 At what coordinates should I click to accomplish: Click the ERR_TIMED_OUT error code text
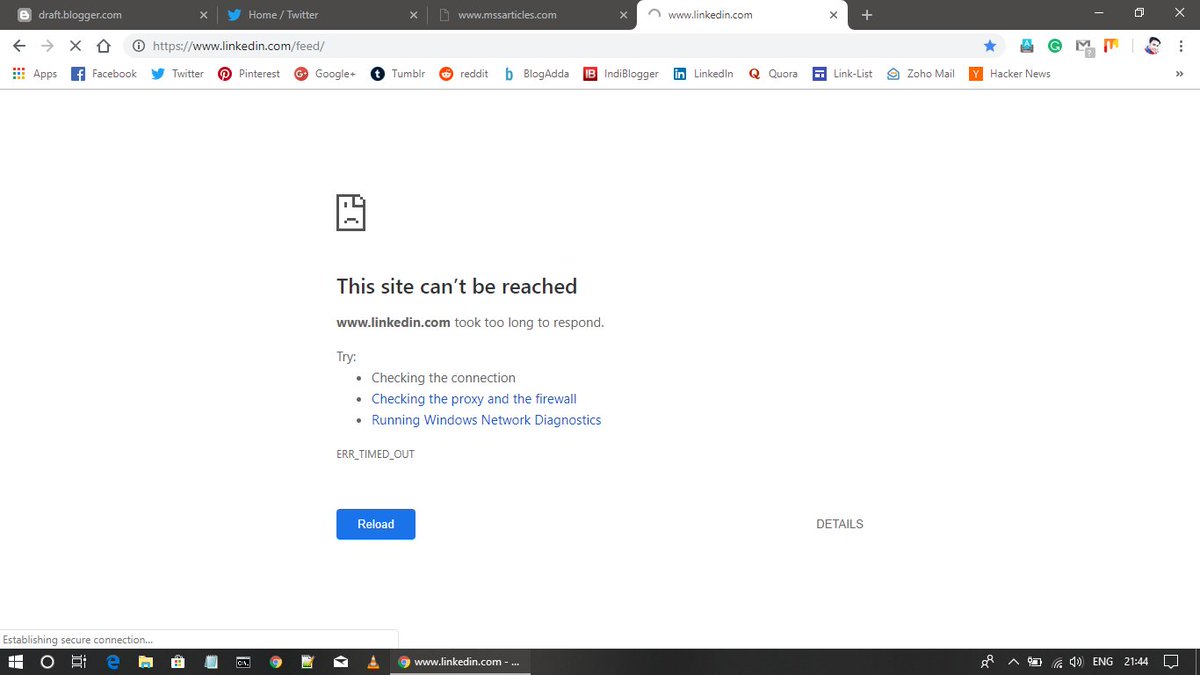[375, 454]
